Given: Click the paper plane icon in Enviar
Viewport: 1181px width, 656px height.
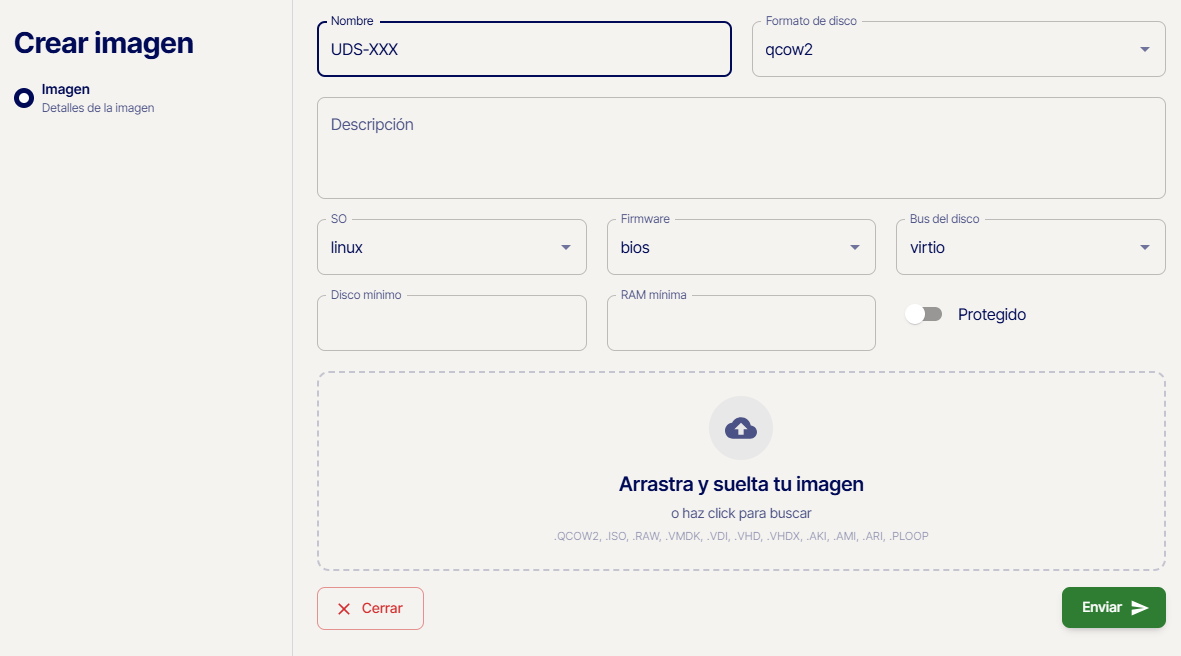Looking at the screenshot, I should coord(1140,608).
